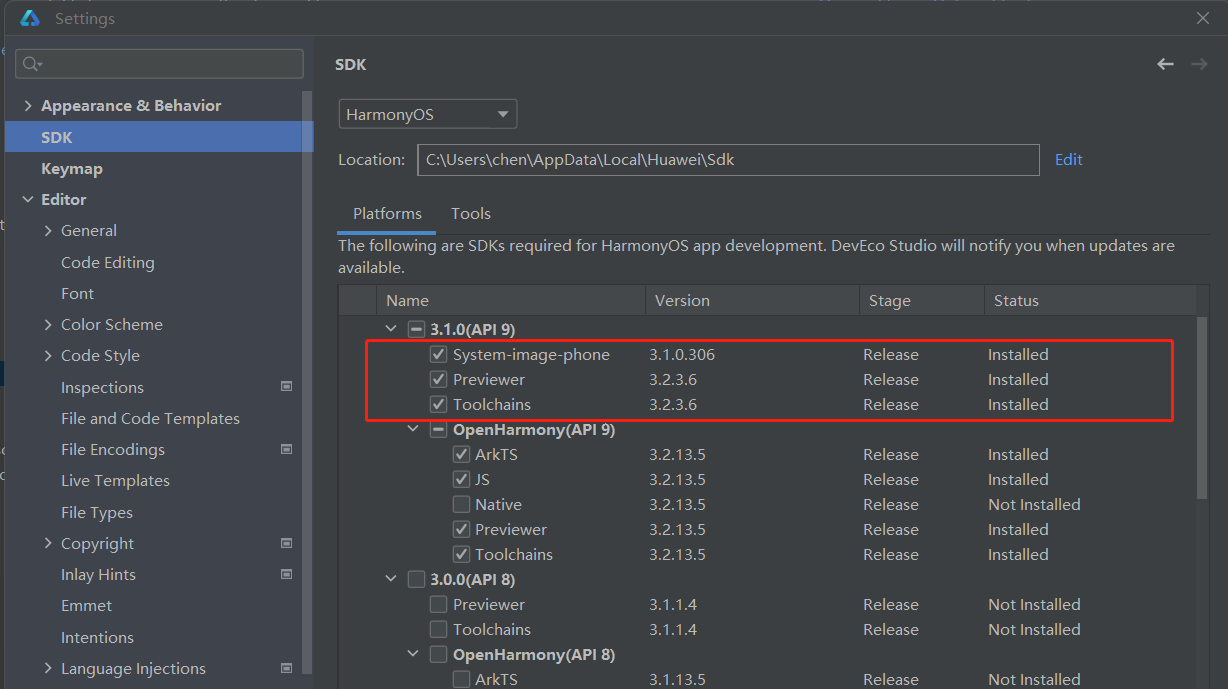Check Previewer 3.1.1.4 checkbox

point(438,604)
